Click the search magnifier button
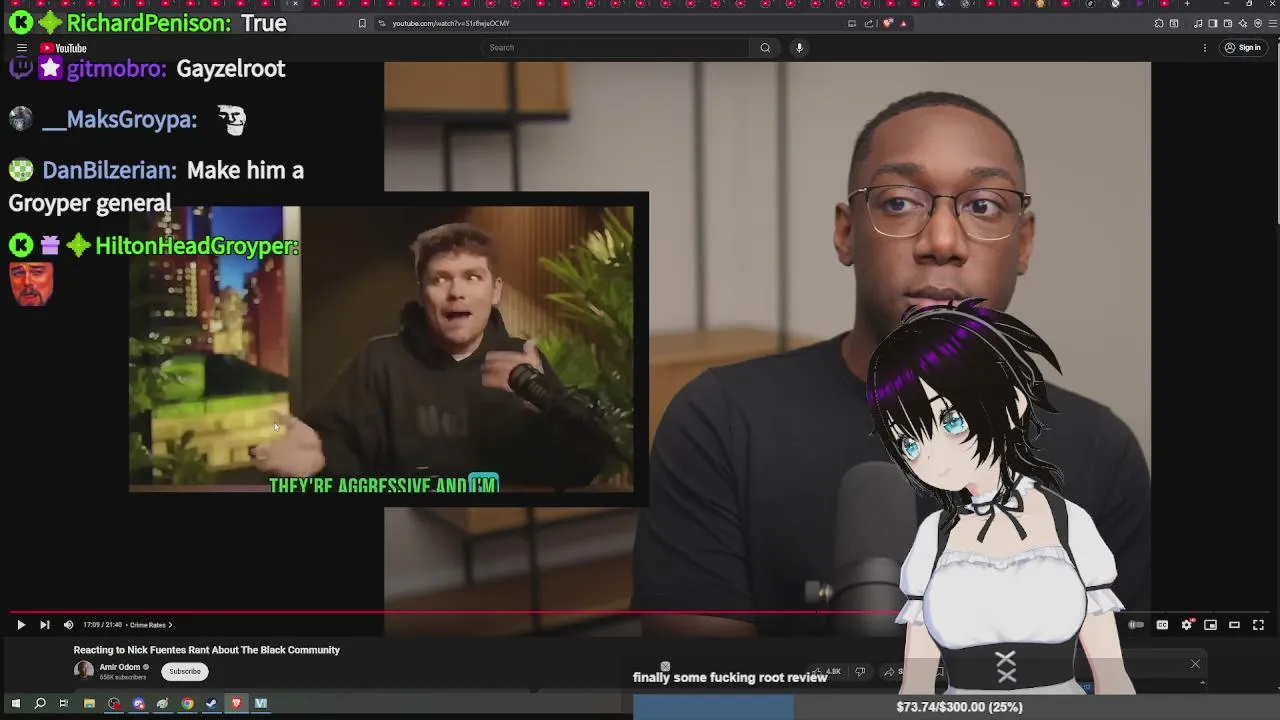Image resolution: width=1280 pixels, height=720 pixels. [x=765, y=48]
